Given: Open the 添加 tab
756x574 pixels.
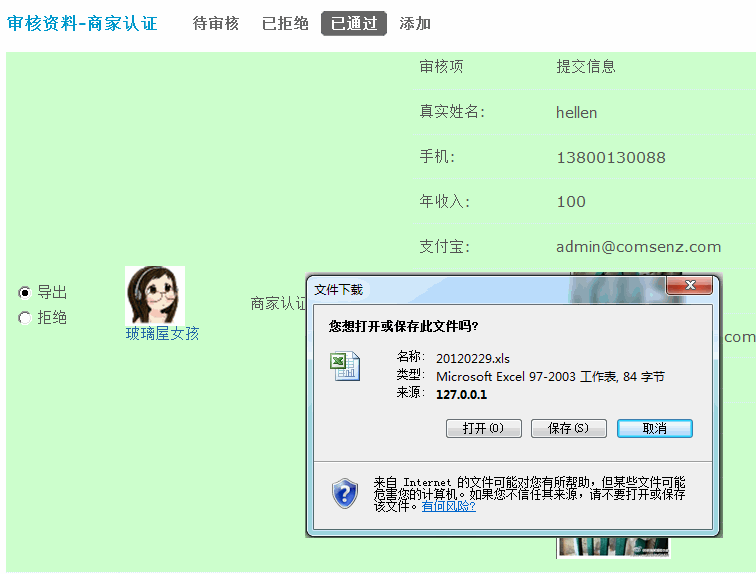Looking at the screenshot, I should 415,23.
